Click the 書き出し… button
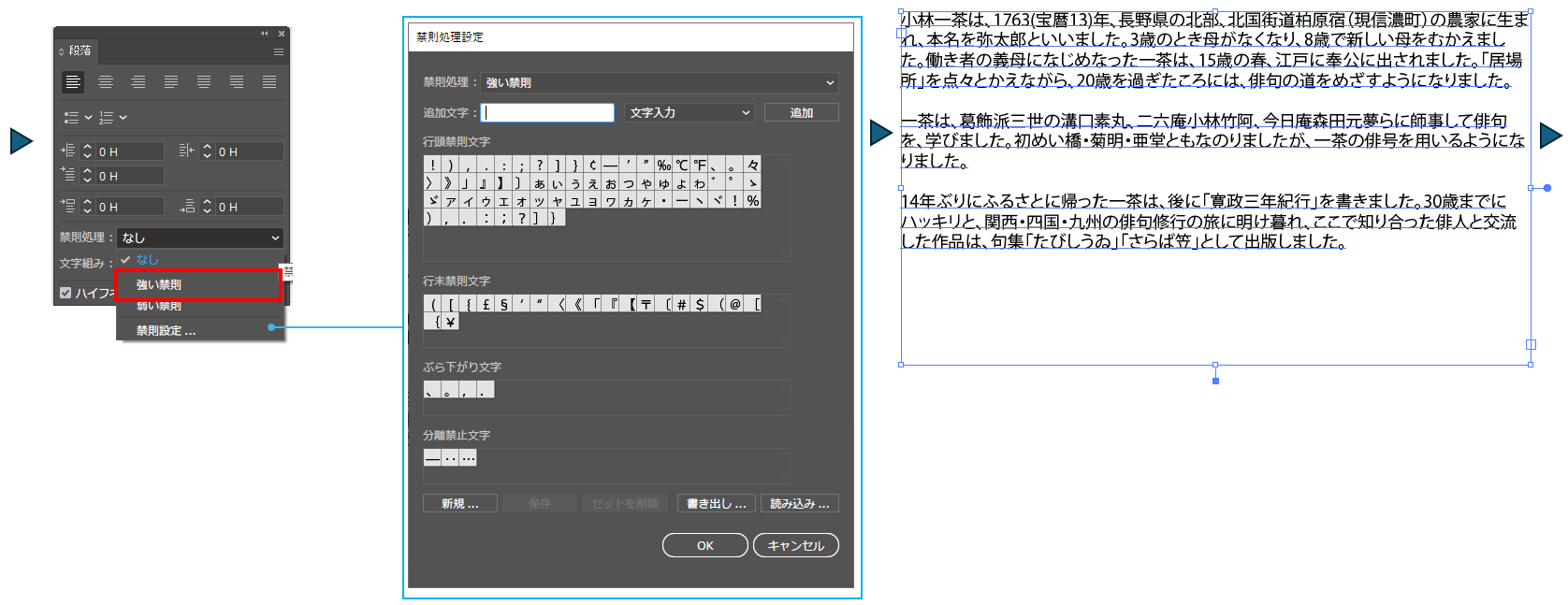The width and height of the screenshot is (1568, 605). [x=717, y=503]
